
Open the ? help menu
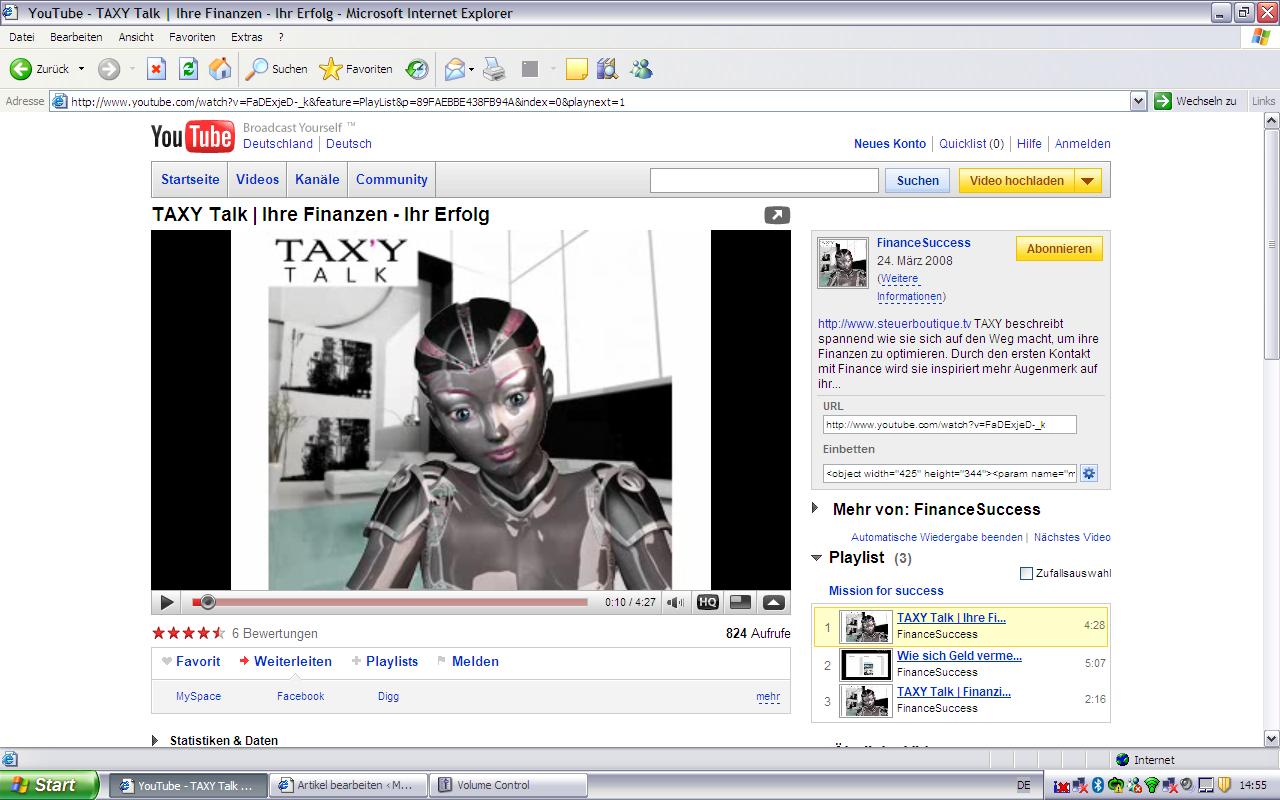point(281,37)
